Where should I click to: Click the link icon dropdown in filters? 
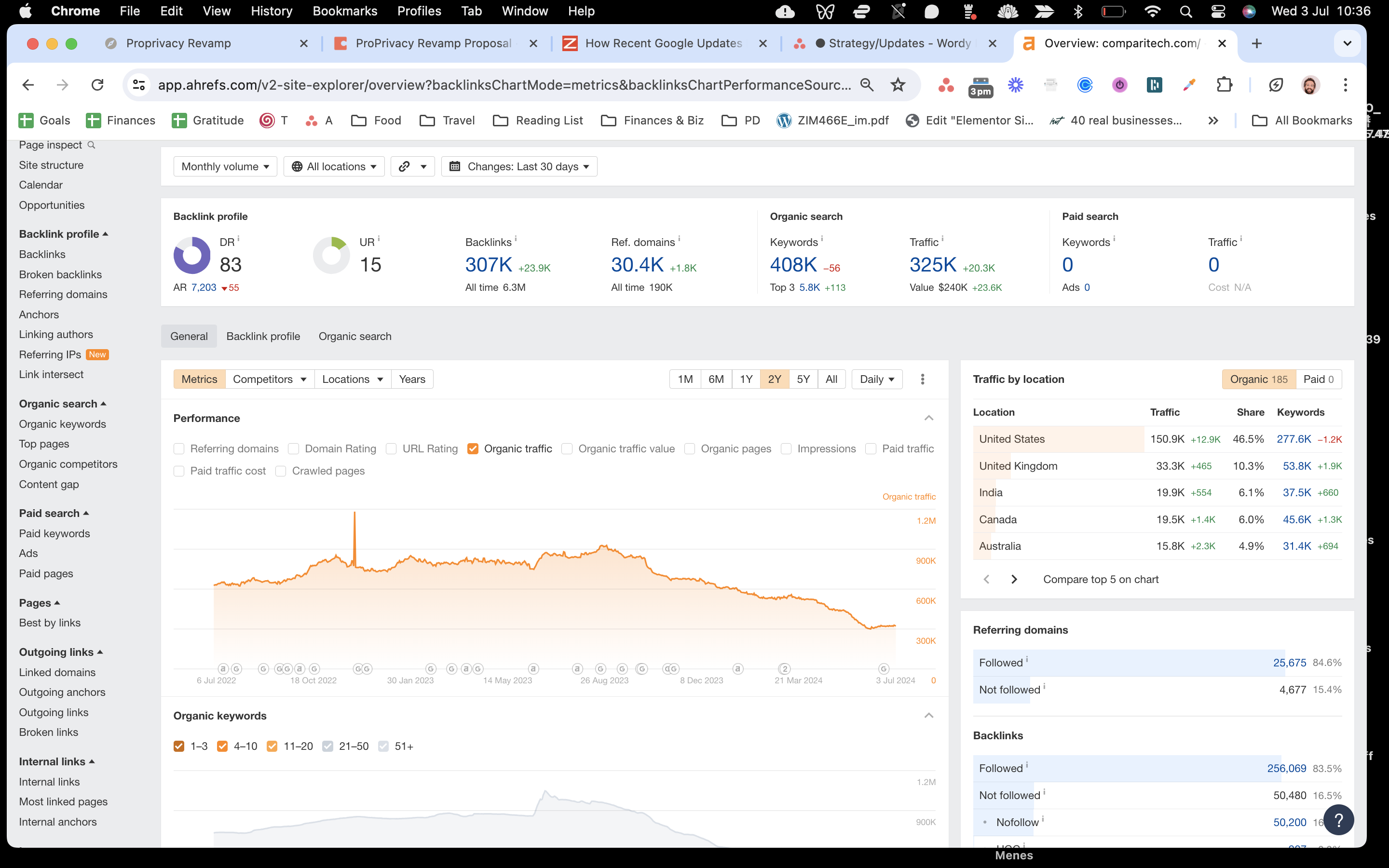tap(412, 166)
